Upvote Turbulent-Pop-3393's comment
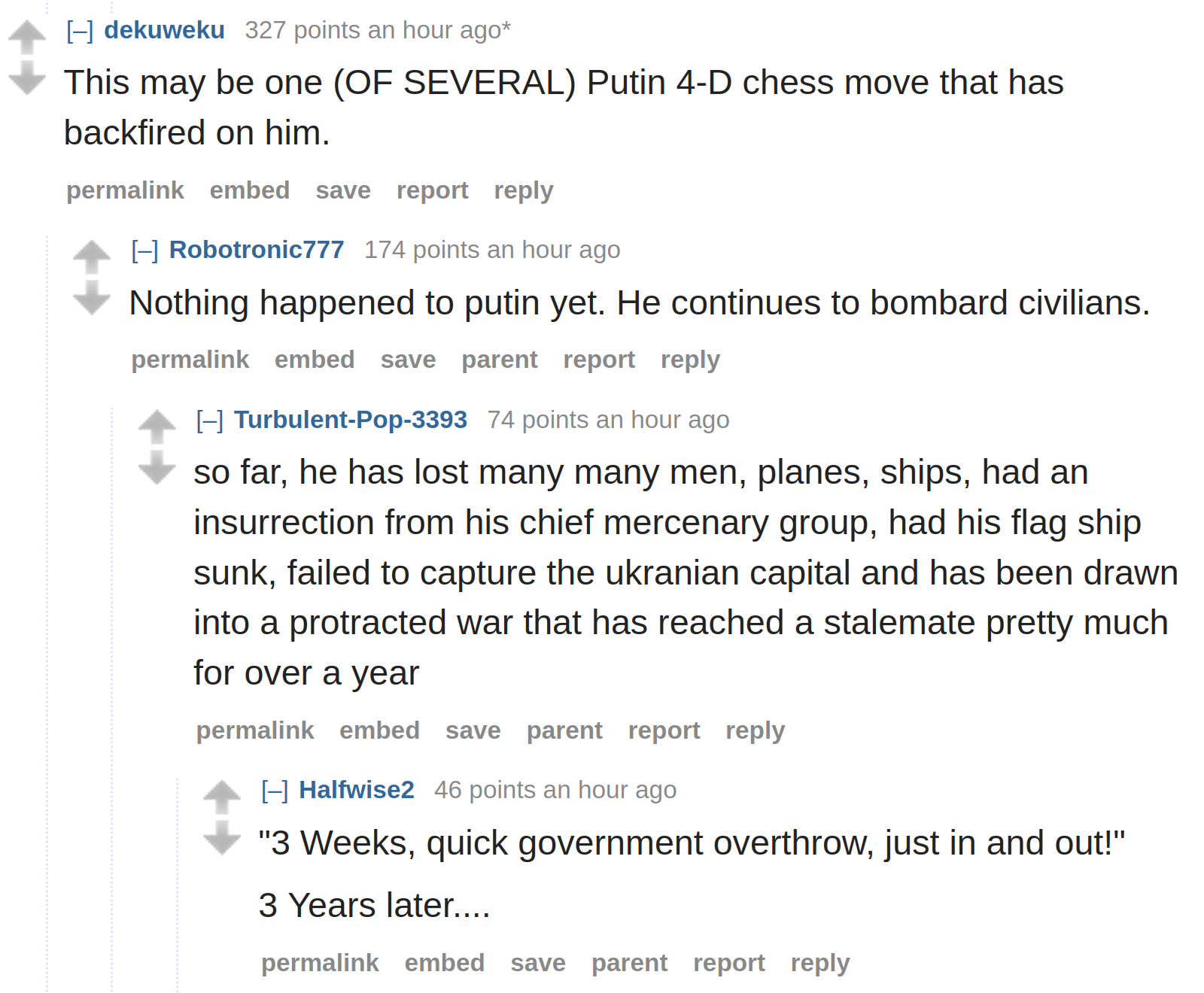 [157, 427]
